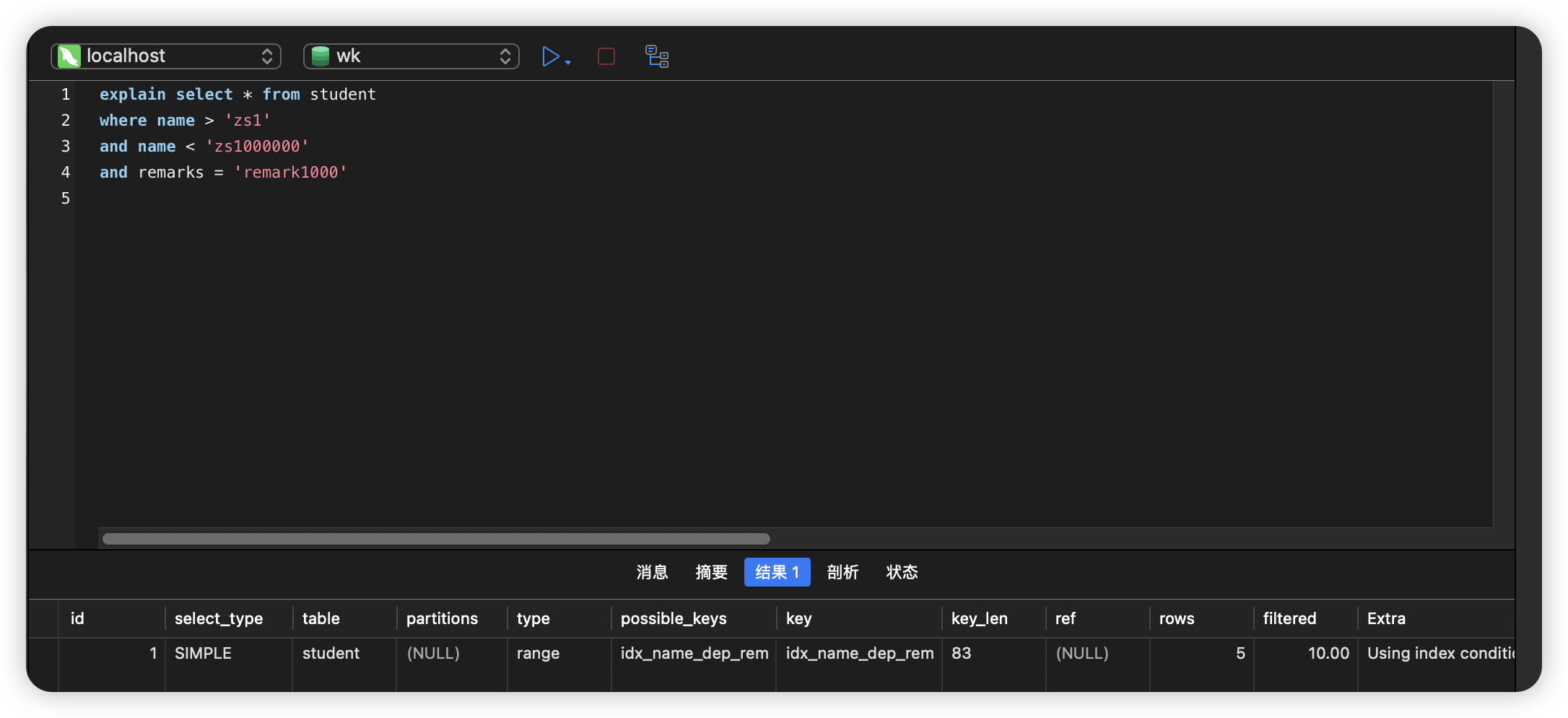Open the wk database dropdown

tap(411, 56)
